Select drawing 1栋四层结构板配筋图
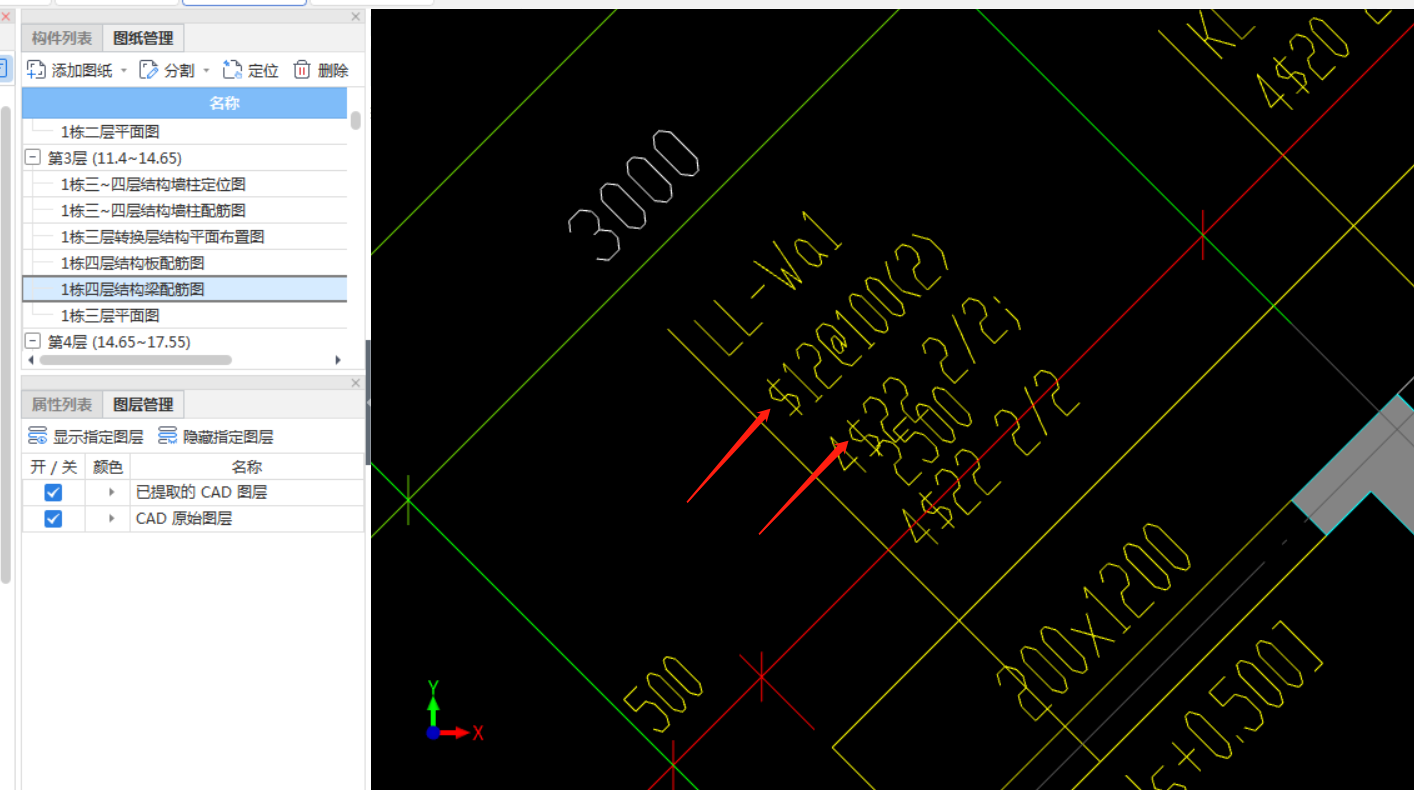 pyautogui.click(x=132, y=262)
